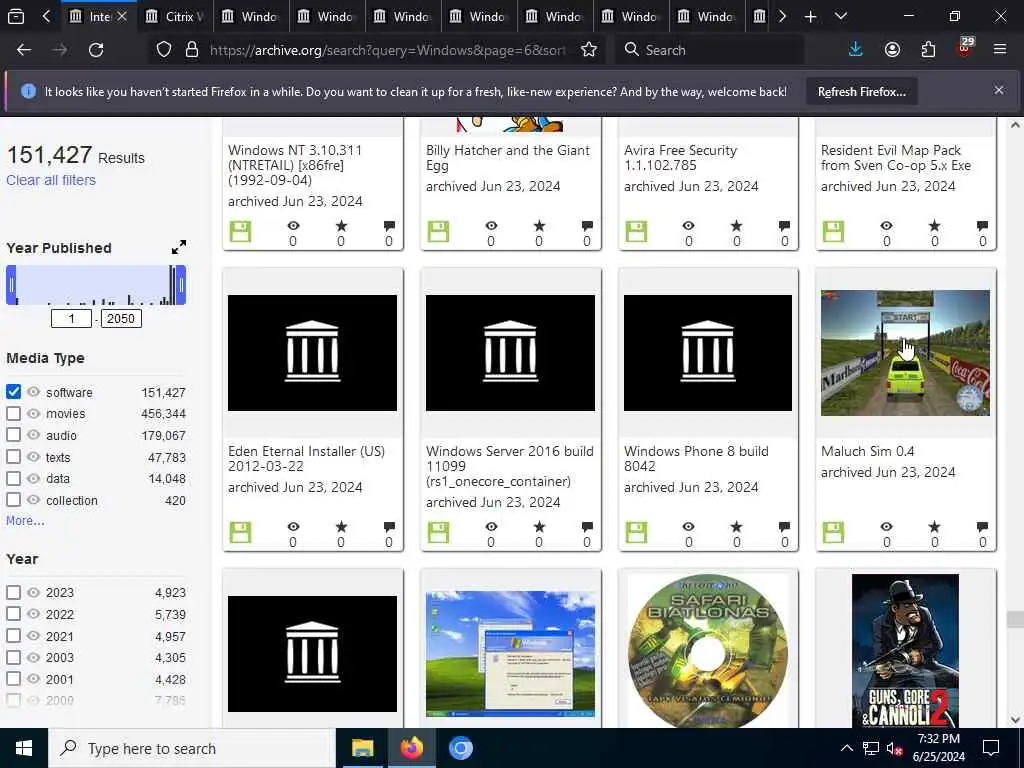Click the Firefox Search box
This screenshot has width=1024, height=768.
[x=709, y=50]
